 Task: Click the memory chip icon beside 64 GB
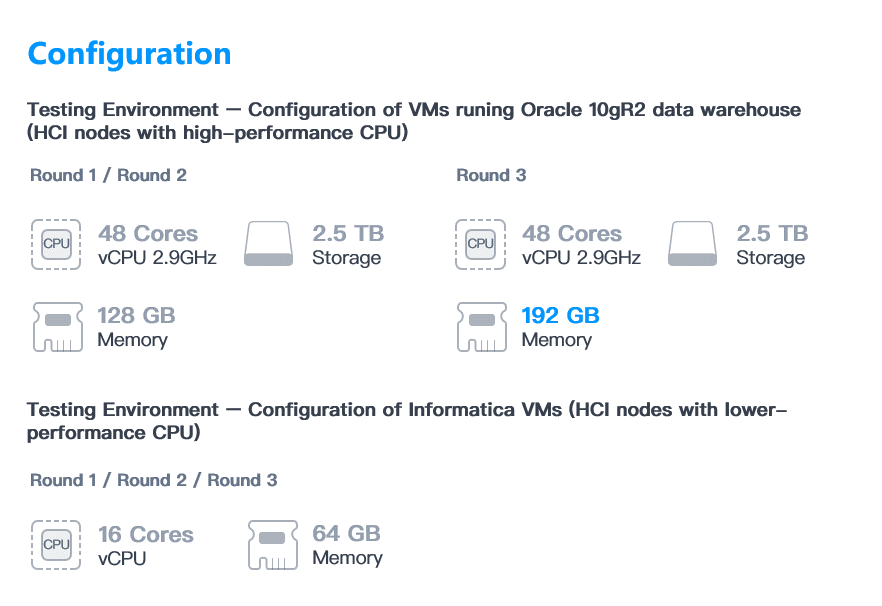[x=273, y=545]
